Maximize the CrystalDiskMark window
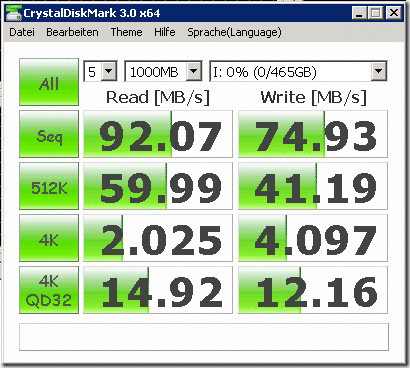Viewport: 410px width, 368px height. [376, 13]
